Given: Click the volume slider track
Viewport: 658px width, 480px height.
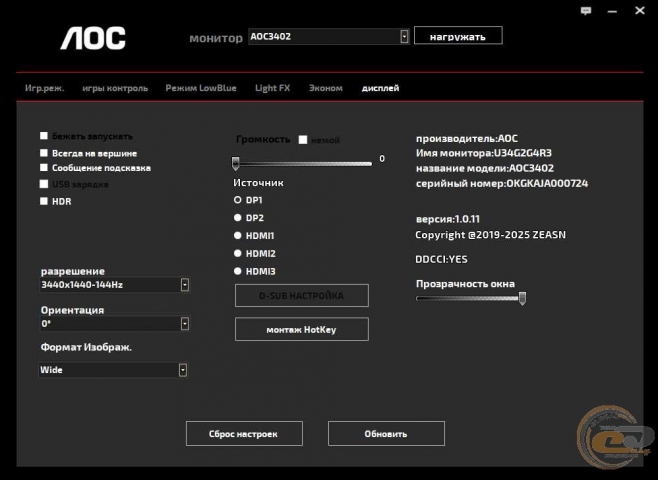Looking at the screenshot, I should click(x=303, y=164).
